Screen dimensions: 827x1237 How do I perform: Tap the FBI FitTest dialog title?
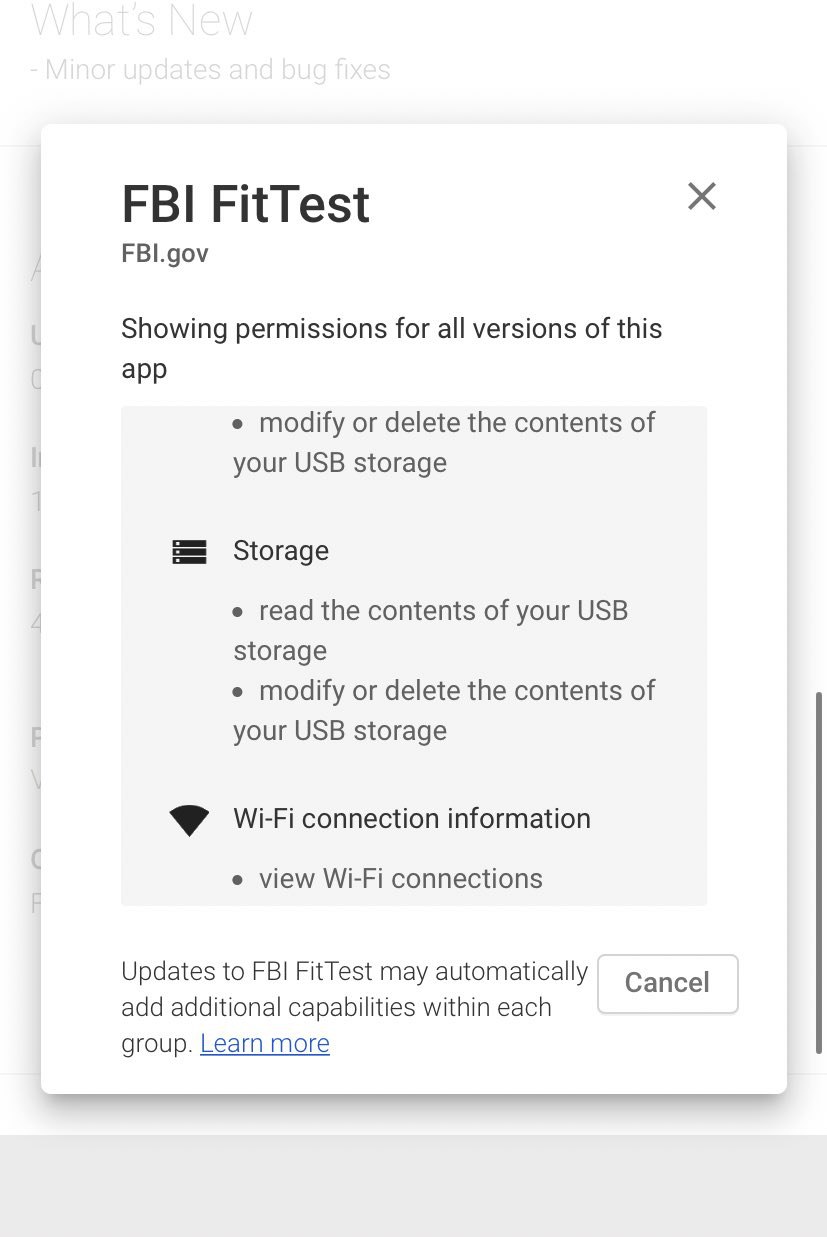point(246,204)
